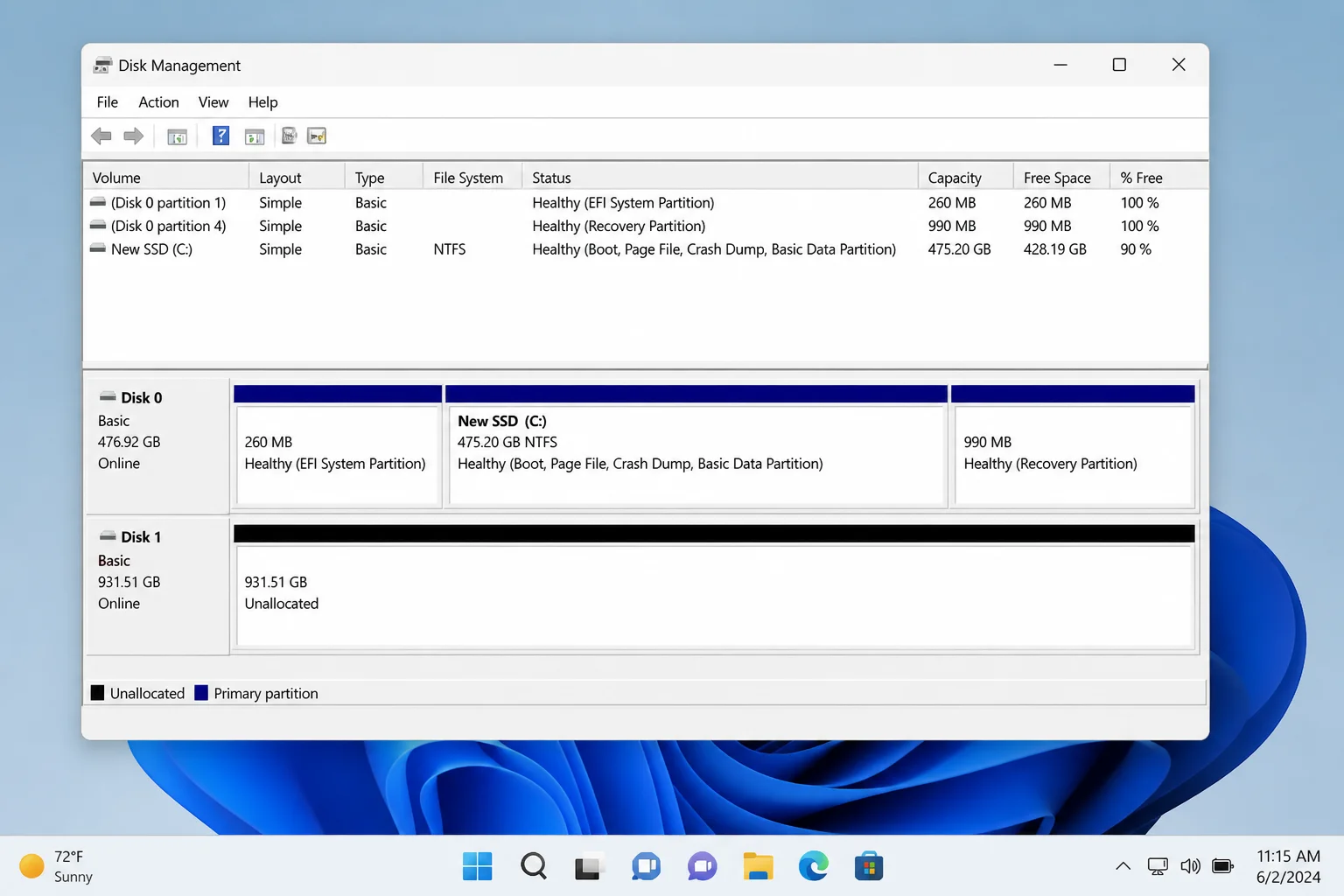Show hidden tray icons chevron
Screen dimensions: 1344x896
pyautogui.click(x=1123, y=866)
